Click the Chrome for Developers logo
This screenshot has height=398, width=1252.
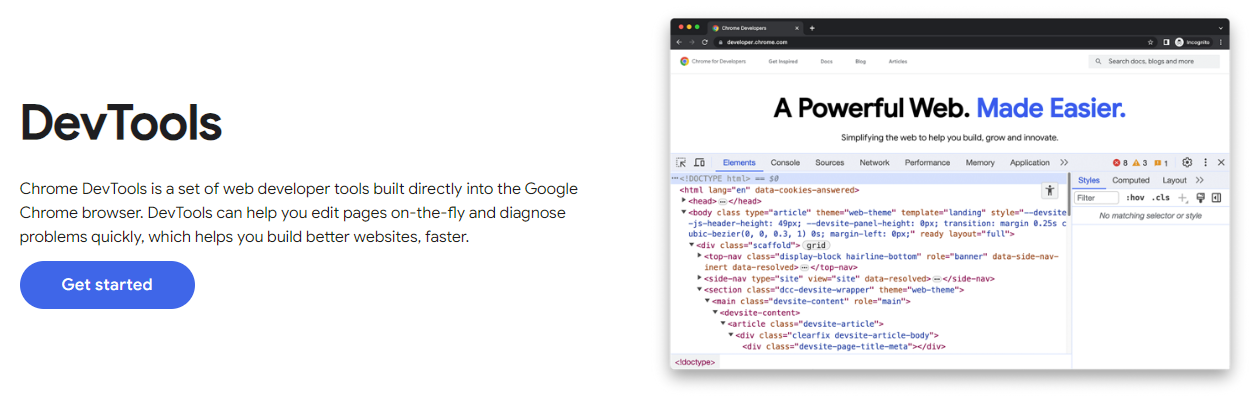[x=713, y=61]
